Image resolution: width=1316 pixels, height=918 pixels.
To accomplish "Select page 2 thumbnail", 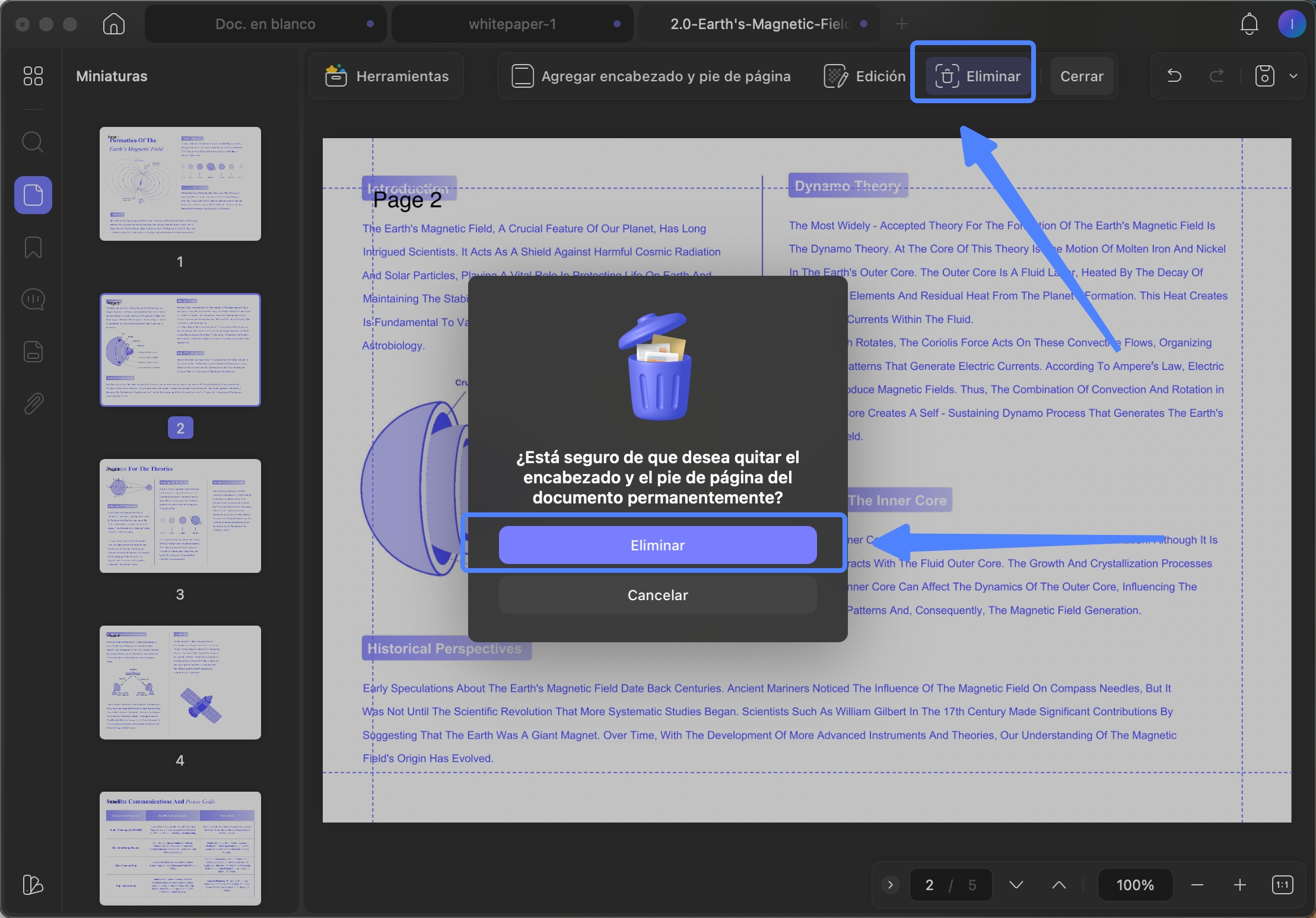I will 180,350.
